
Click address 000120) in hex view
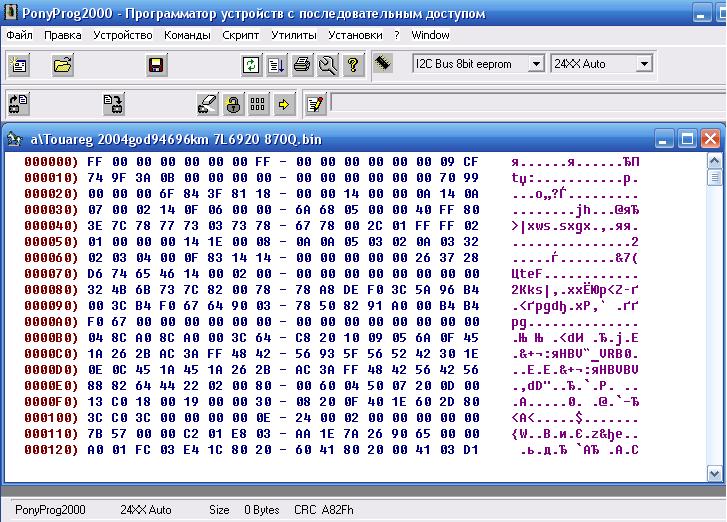pyautogui.click(x=51, y=450)
